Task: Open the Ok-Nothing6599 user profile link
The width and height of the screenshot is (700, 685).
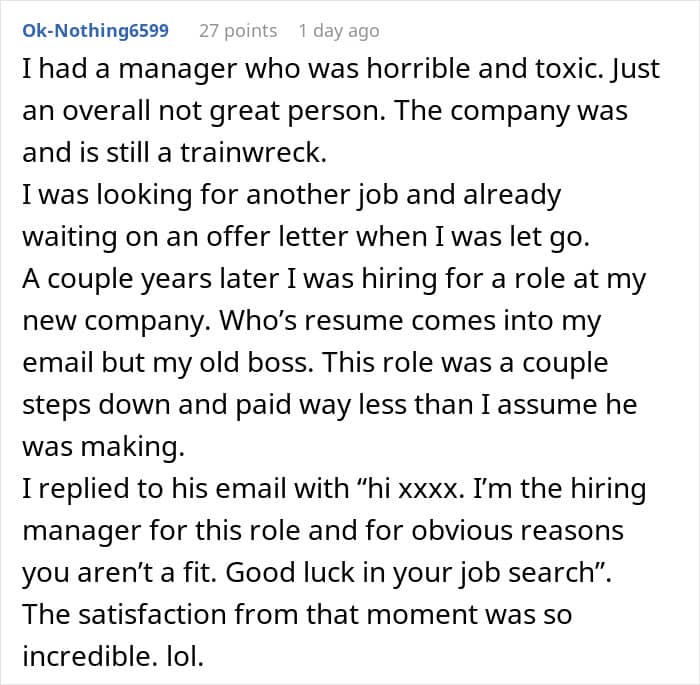Action: [x=96, y=30]
